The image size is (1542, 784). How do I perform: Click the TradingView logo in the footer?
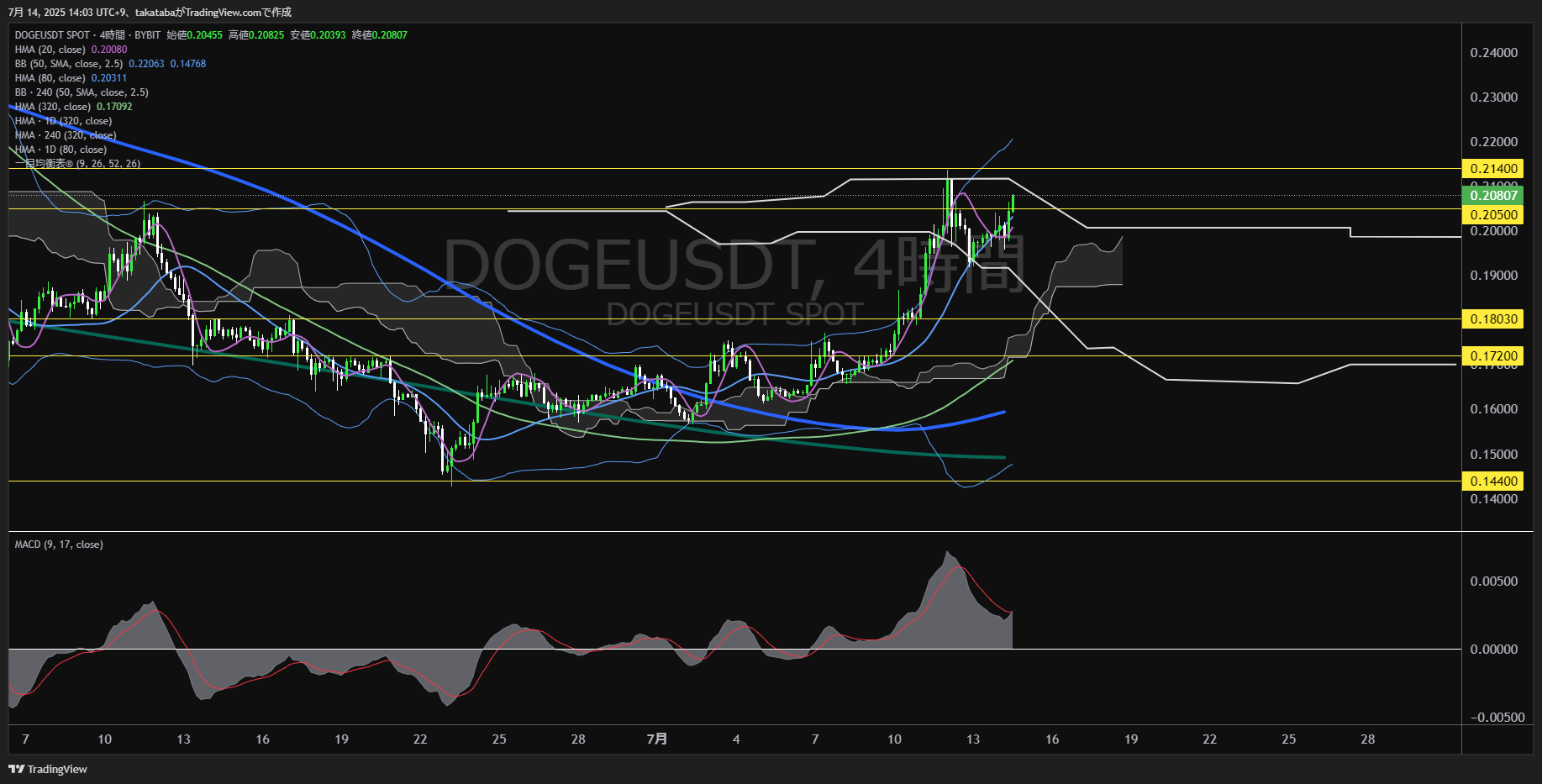tap(48, 769)
